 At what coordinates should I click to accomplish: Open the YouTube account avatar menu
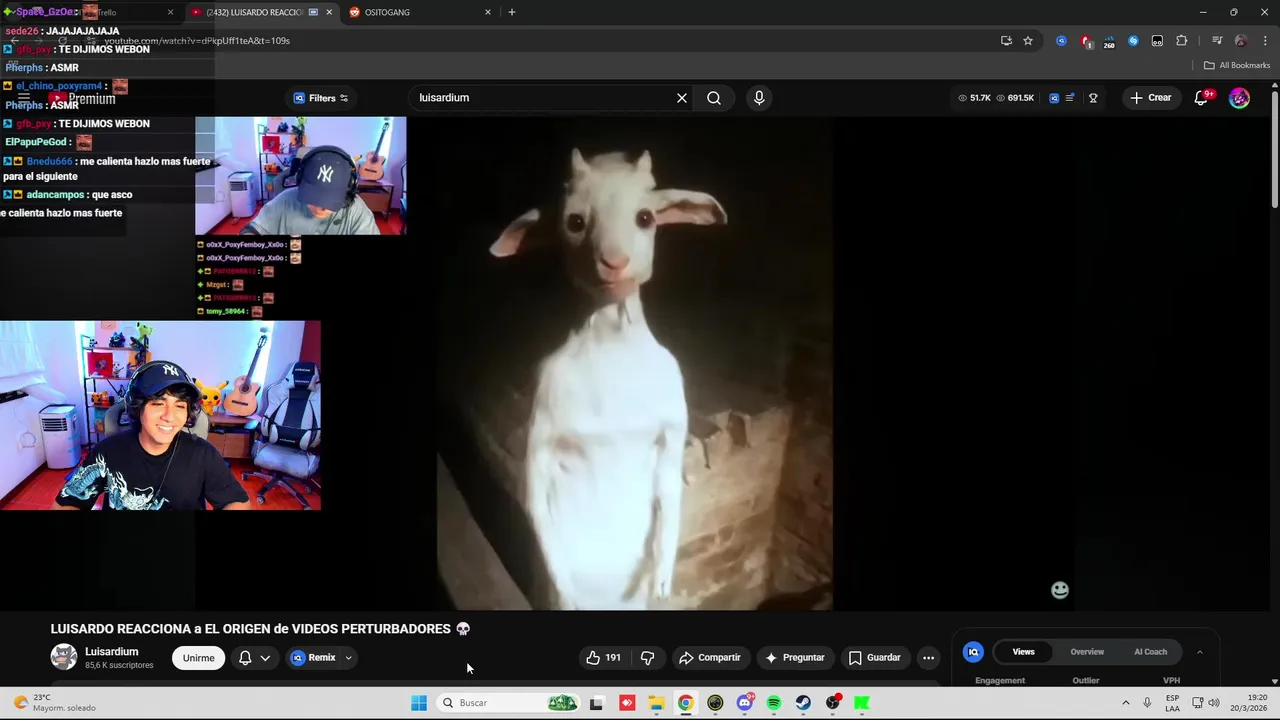1239,98
